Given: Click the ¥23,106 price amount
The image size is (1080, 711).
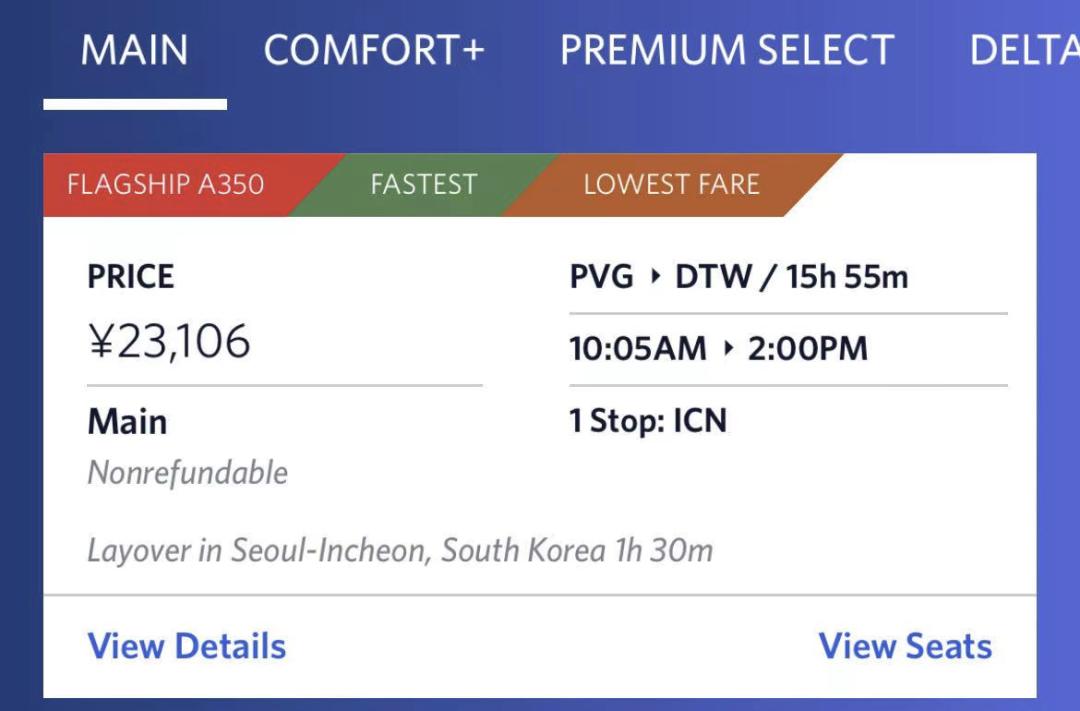Looking at the screenshot, I should tap(169, 341).
